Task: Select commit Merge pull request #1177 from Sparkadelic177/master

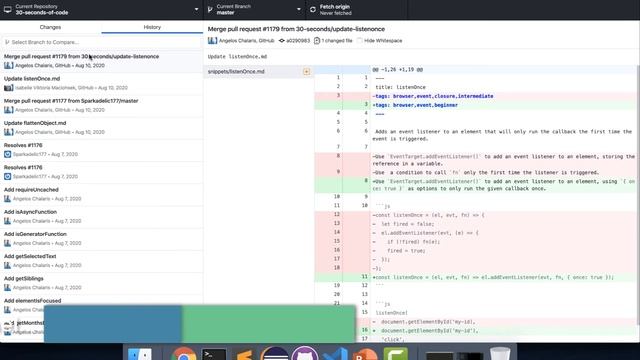Action: click(x=101, y=105)
